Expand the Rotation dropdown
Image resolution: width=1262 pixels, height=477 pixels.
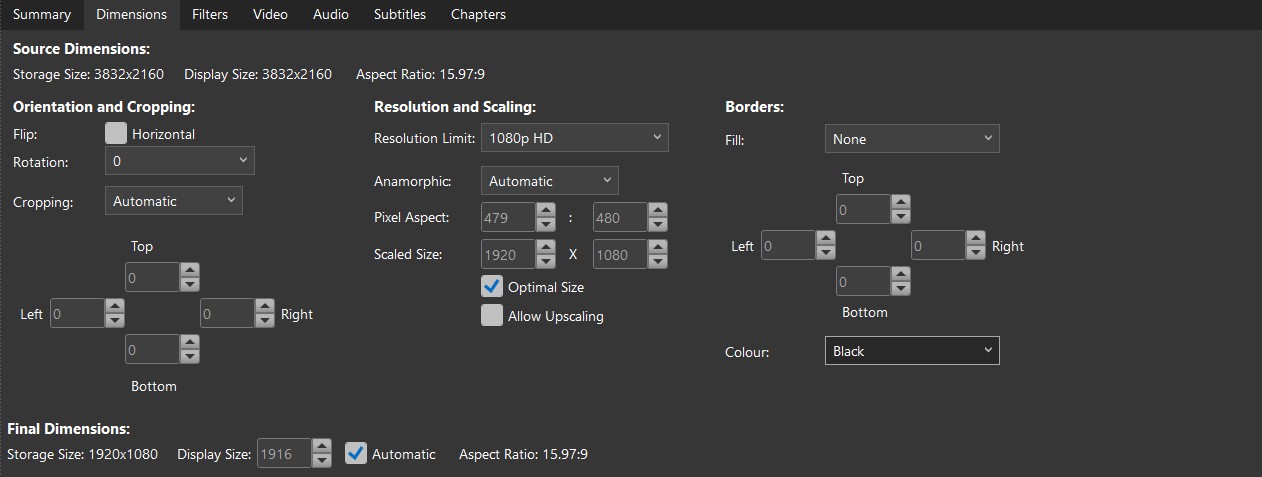click(180, 161)
